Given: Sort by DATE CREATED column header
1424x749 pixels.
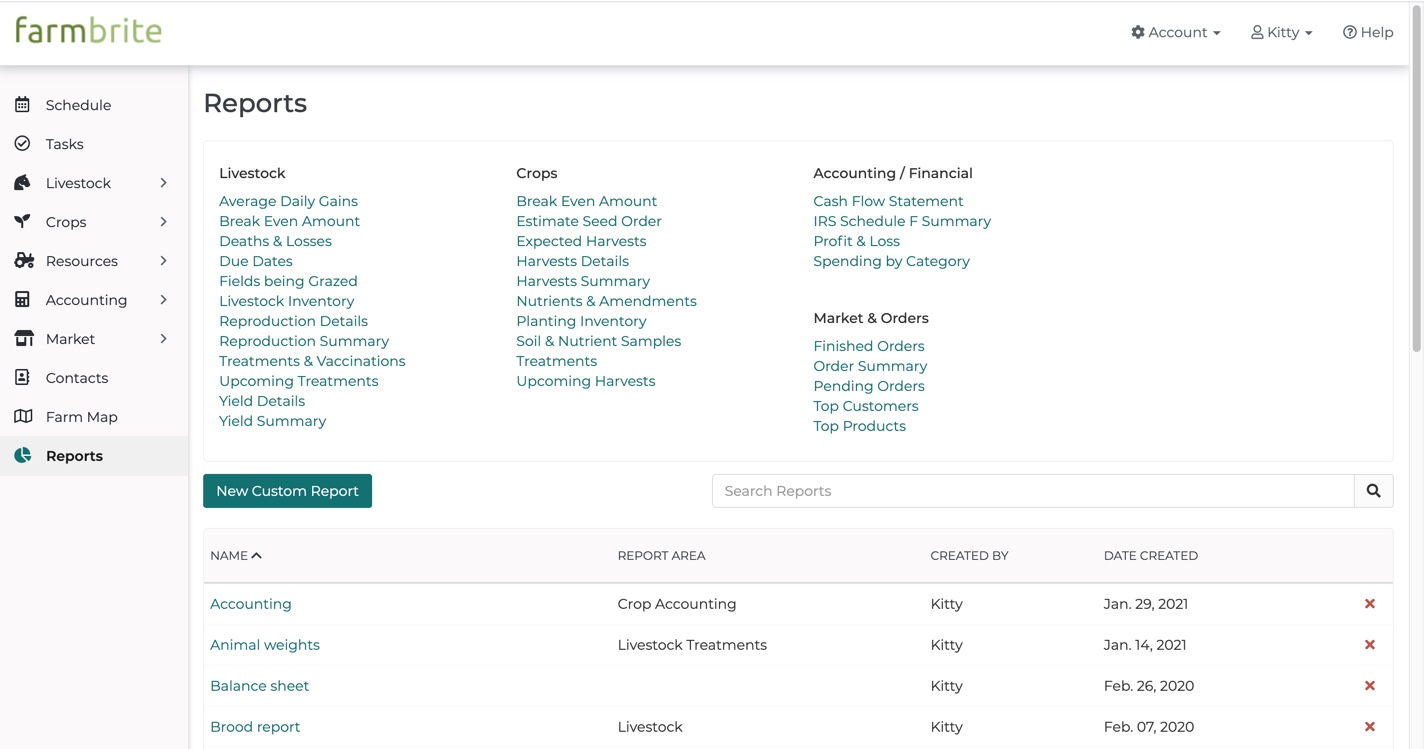Looking at the screenshot, I should coord(1150,556).
